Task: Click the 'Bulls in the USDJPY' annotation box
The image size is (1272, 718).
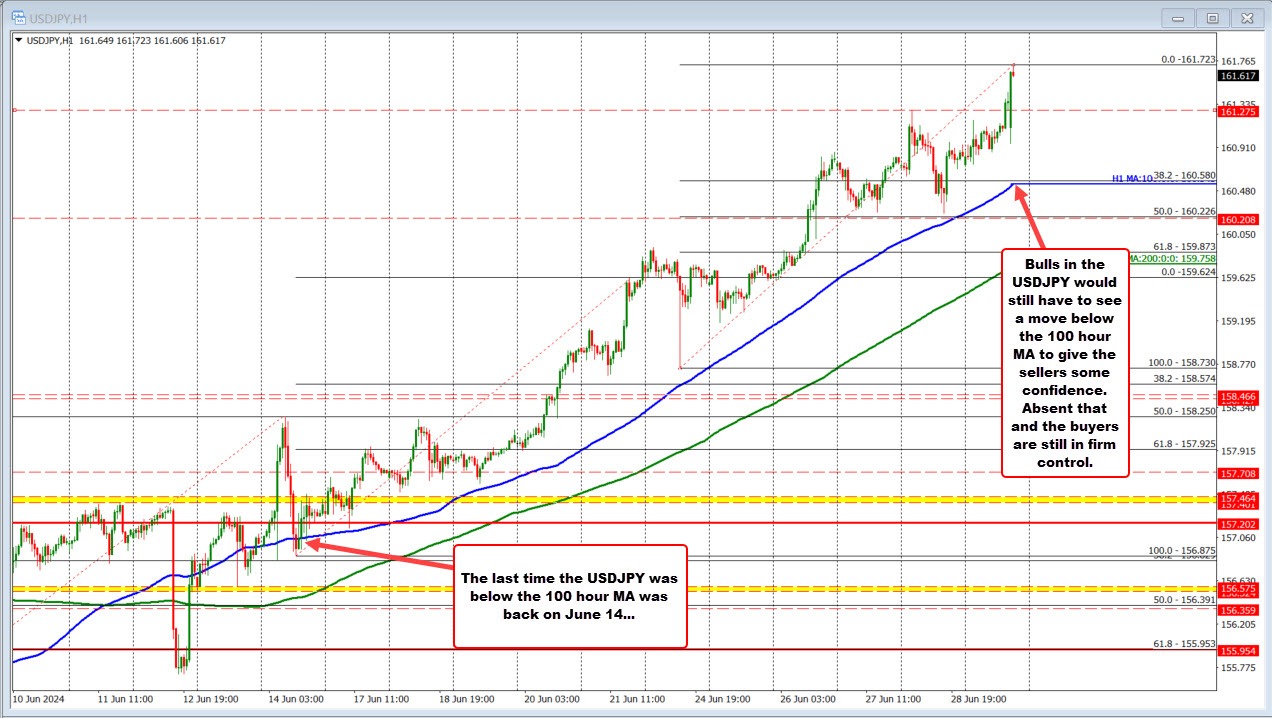Action: click(1065, 366)
